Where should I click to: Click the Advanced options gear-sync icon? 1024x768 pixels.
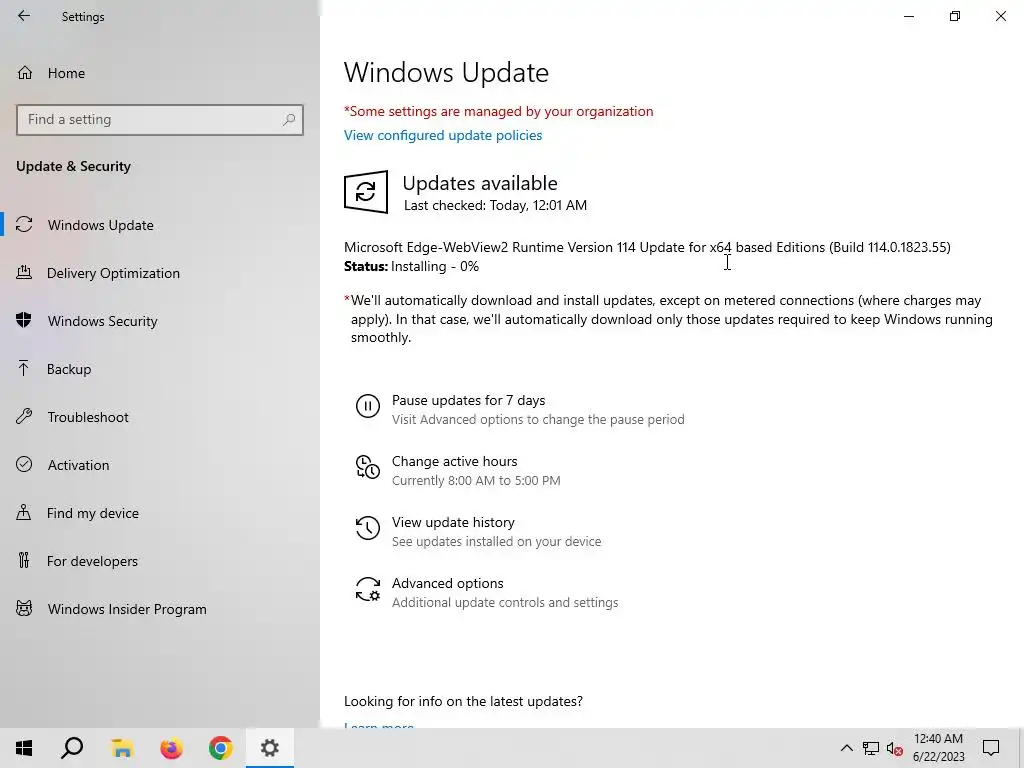pyautogui.click(x=368, y=589)
